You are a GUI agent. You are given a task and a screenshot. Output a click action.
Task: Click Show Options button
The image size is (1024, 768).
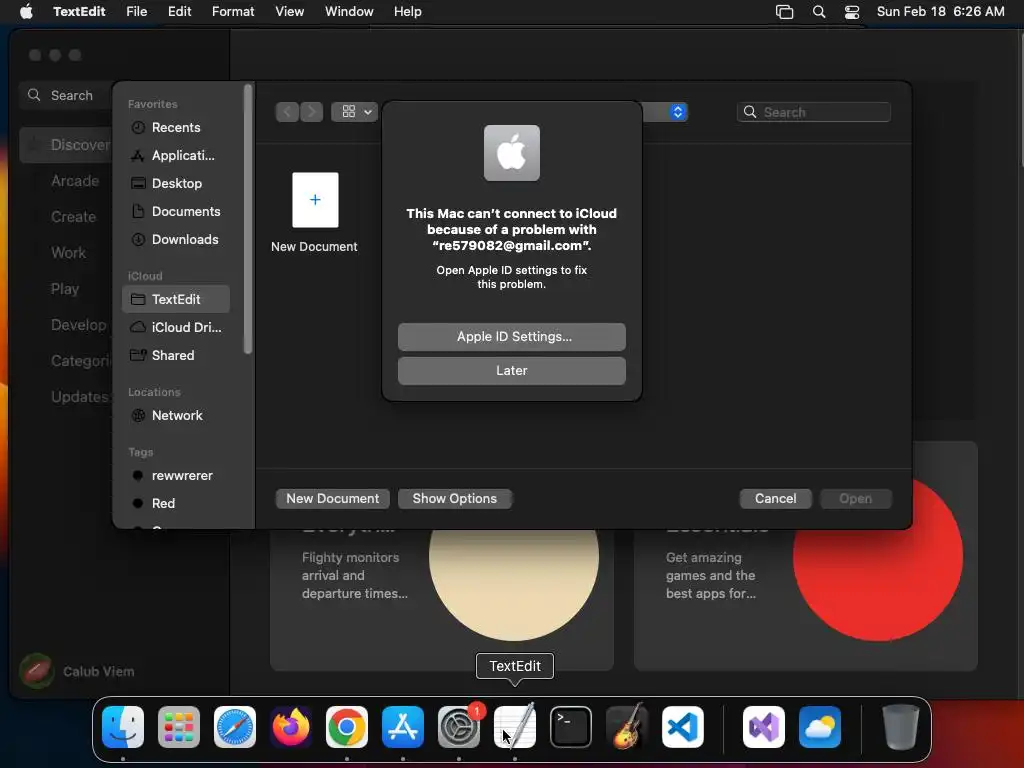pos(455,499)
